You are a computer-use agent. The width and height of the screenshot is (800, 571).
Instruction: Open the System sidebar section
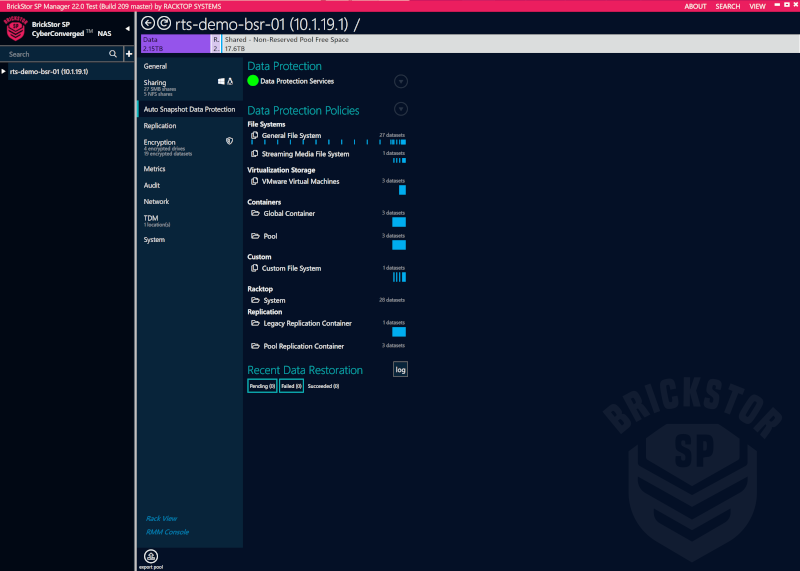click(x=154, y=240)
